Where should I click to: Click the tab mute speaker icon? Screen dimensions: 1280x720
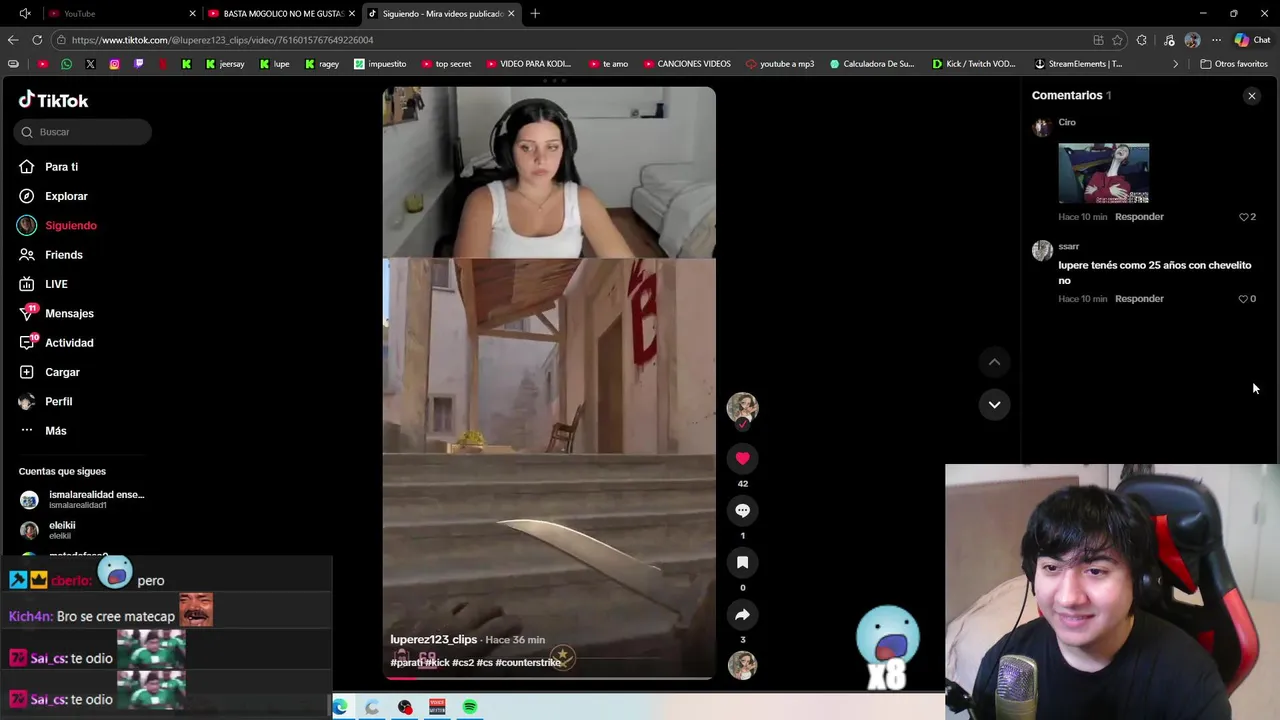tap(24, 14)
